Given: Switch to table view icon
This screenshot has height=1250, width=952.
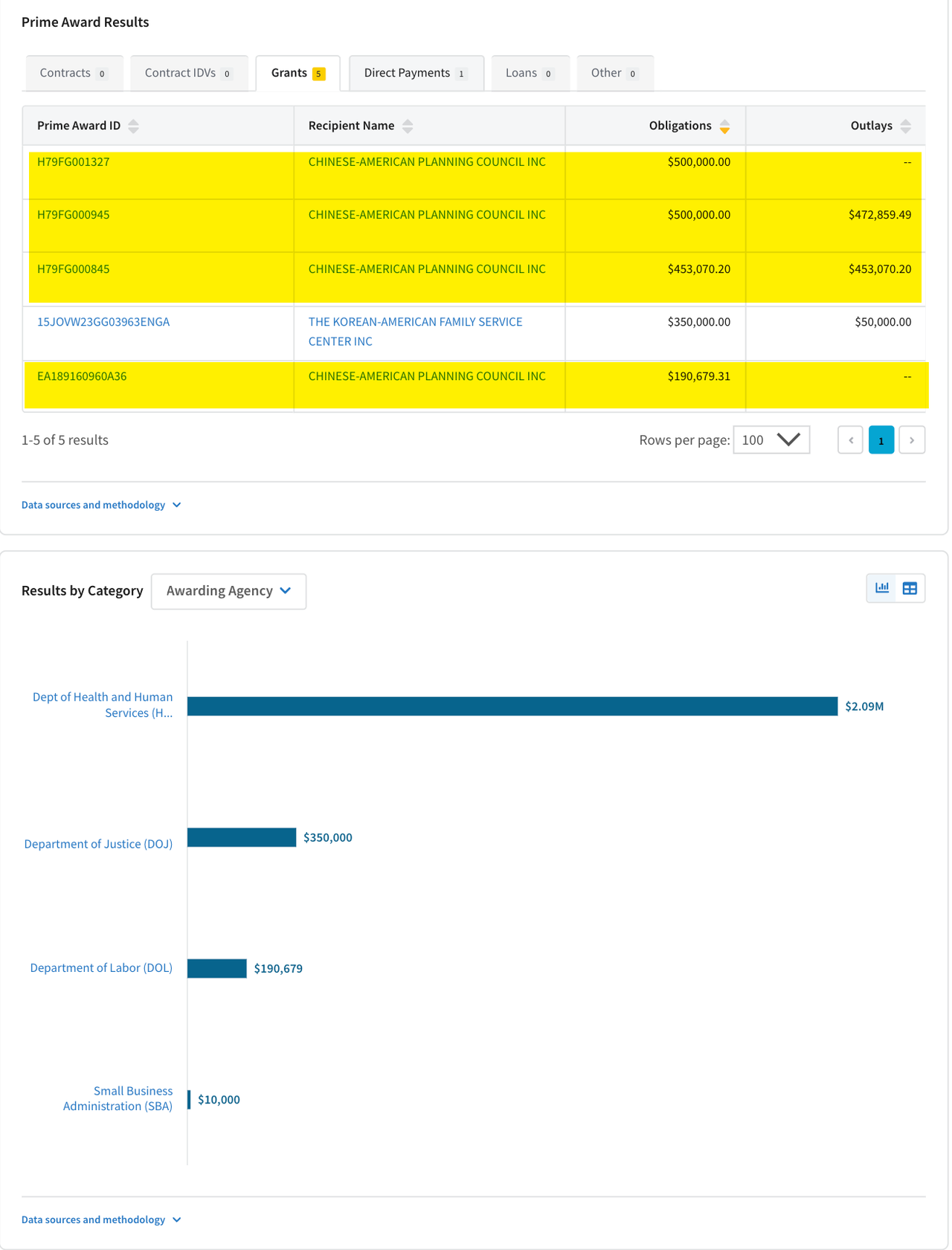Looking at the screenshot, I should click(910, 588).
